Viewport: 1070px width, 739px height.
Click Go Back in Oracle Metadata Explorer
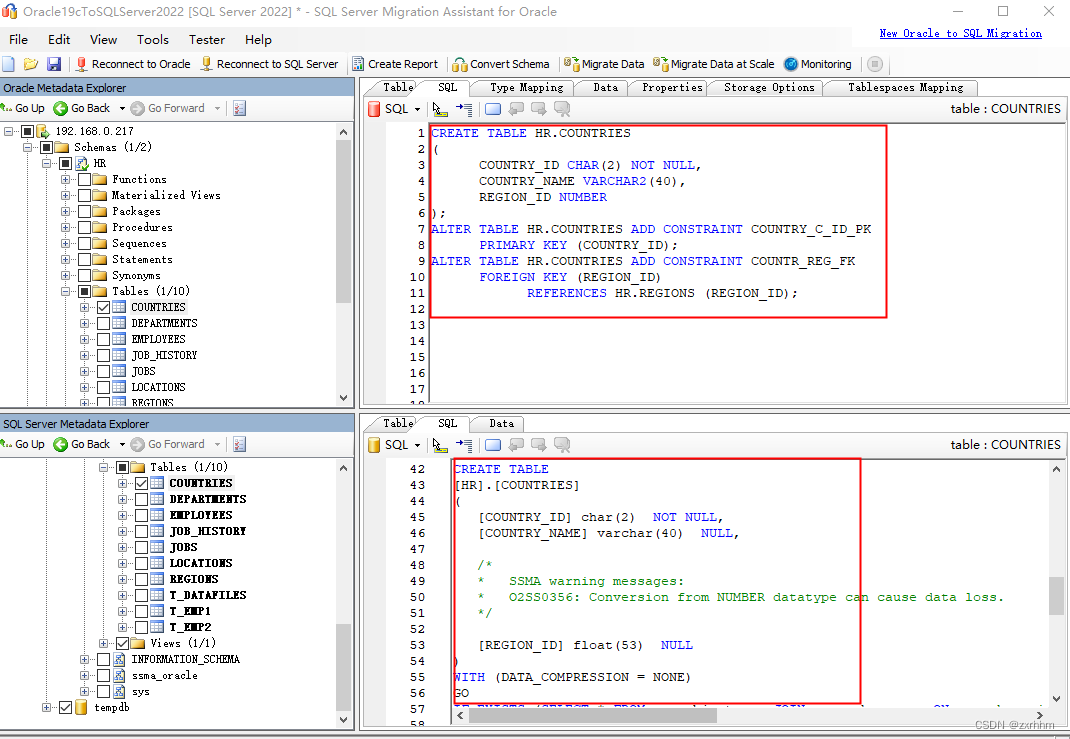point(82,108)
